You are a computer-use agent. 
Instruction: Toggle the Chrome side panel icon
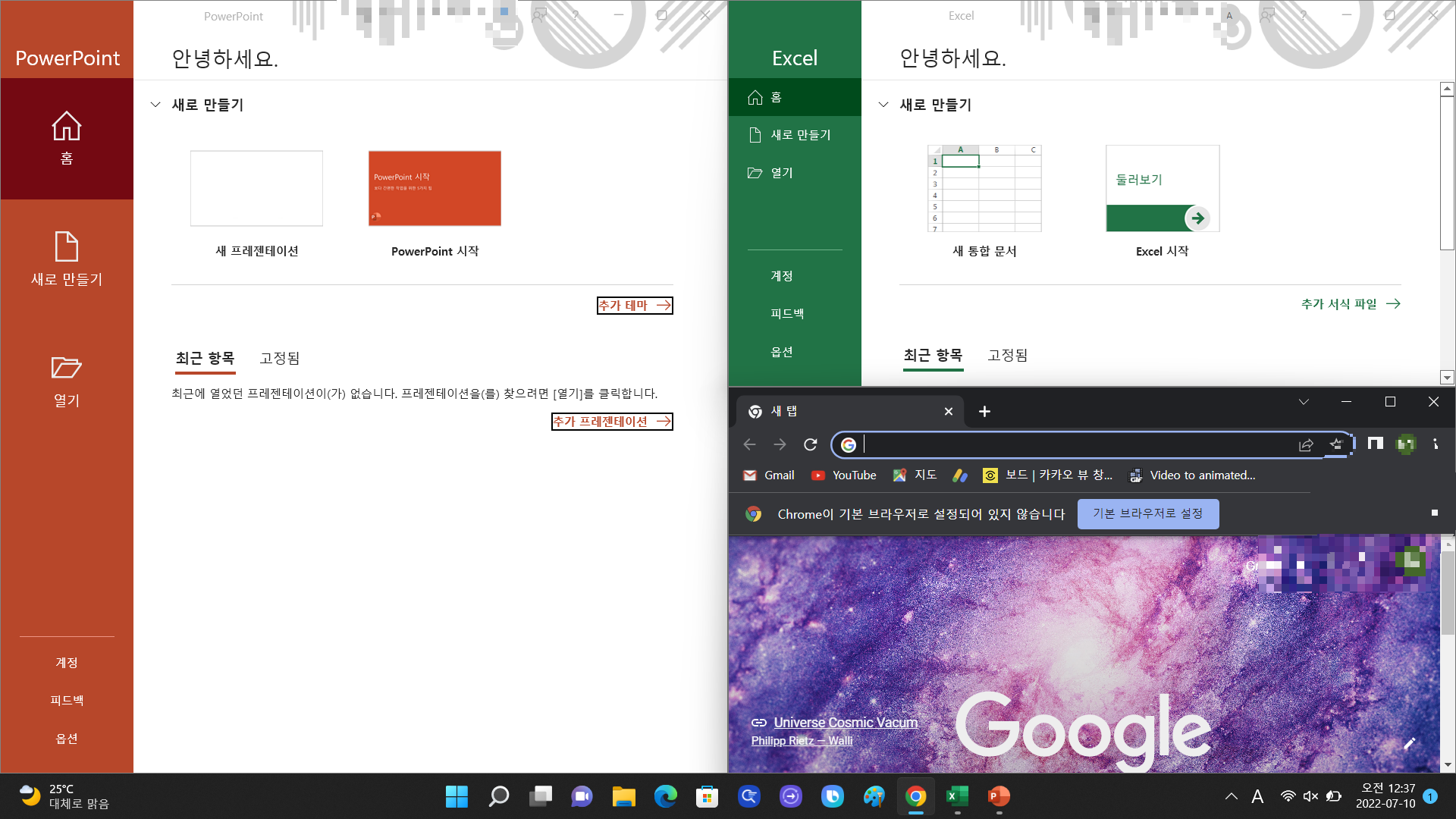pyautogui.click(x=1375, y=444)
